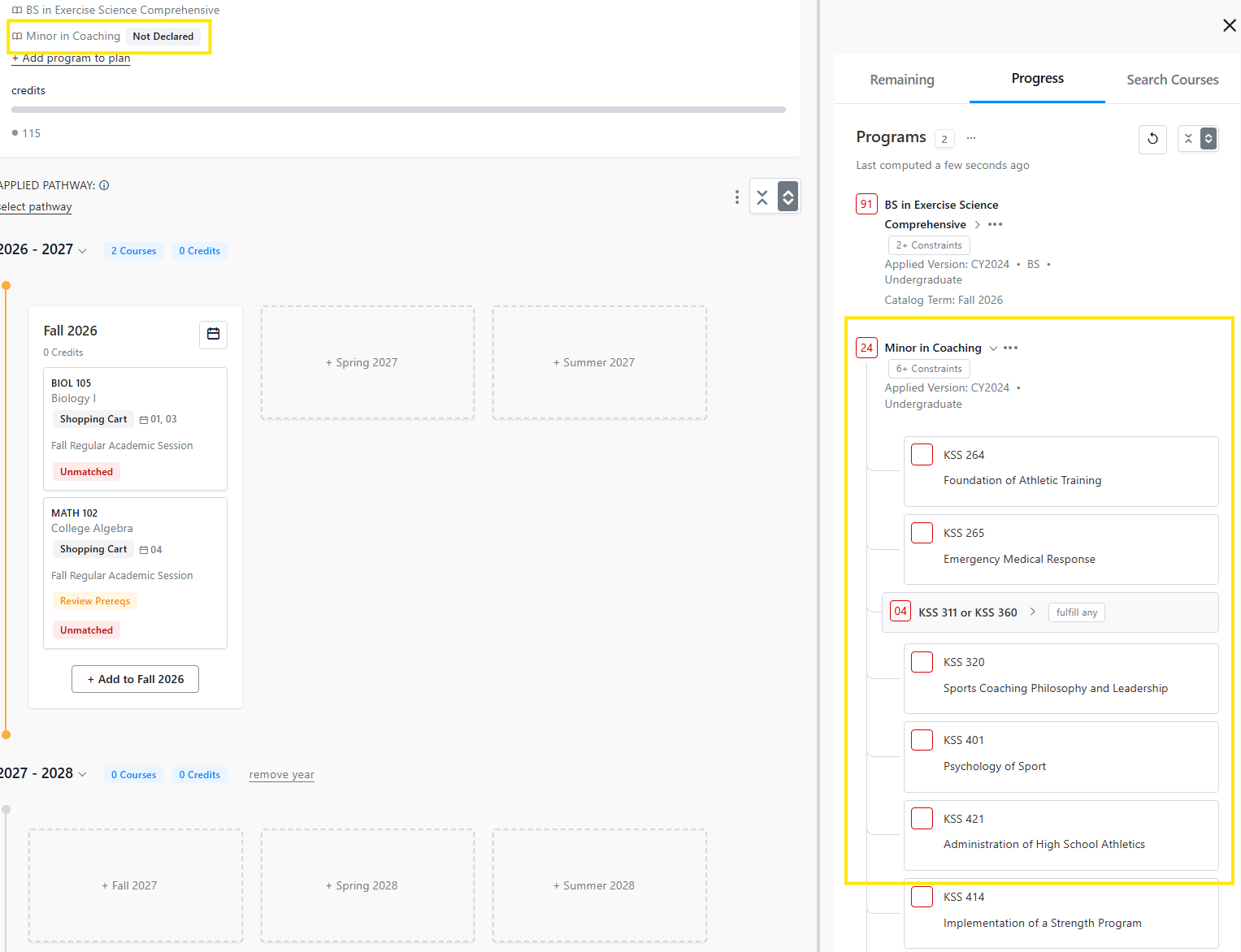Expand all programs in the Progress panel
Viewport: 1241px width, 952px height.
(1208, 139)
